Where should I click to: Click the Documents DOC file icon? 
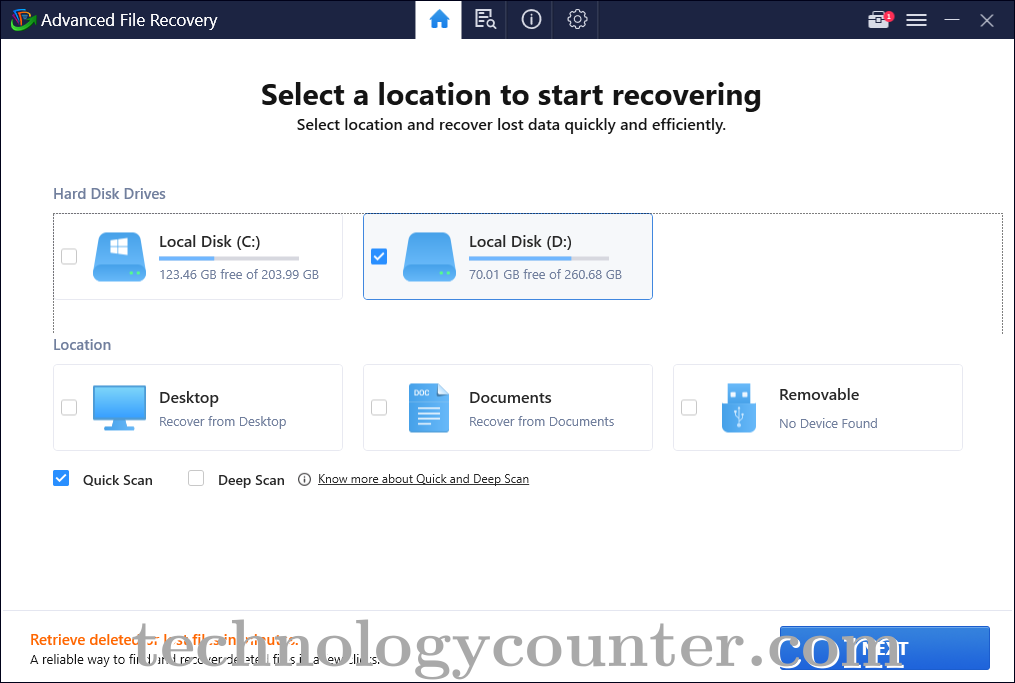[x=429, y=408]
